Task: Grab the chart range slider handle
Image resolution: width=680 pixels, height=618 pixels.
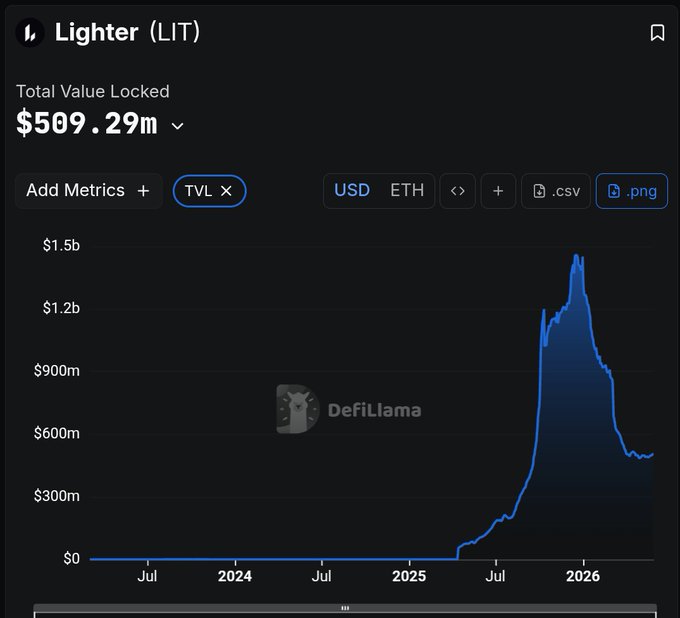Action: tap(345, 608)
